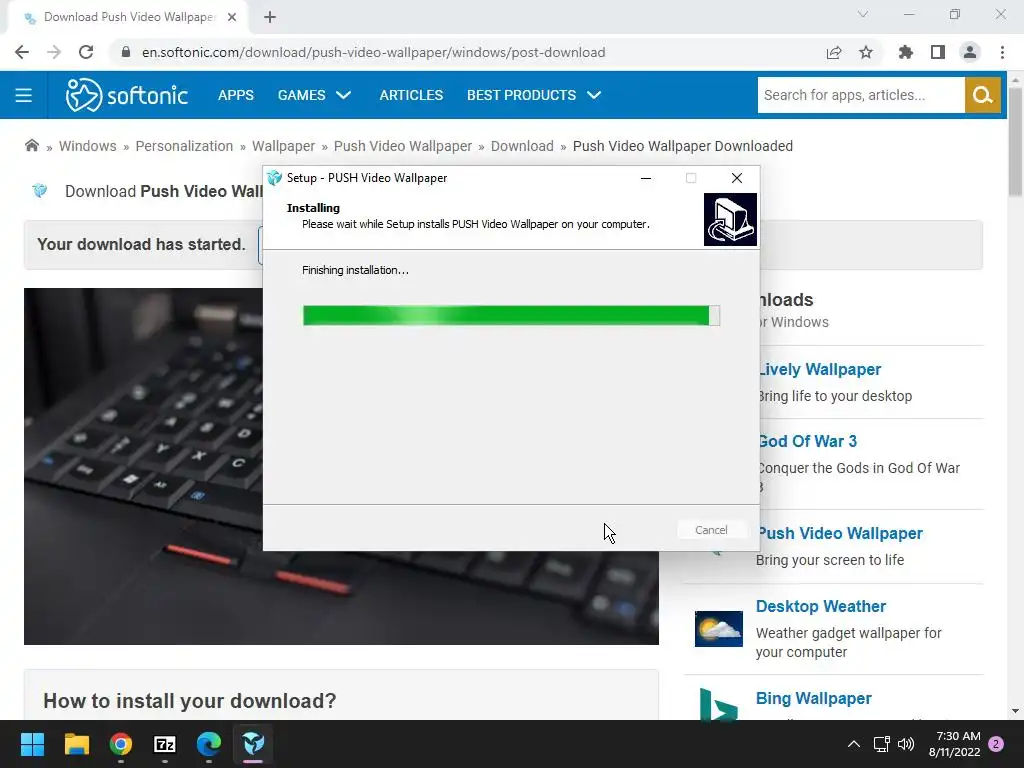Open Windows Start menu

[32, 744]
